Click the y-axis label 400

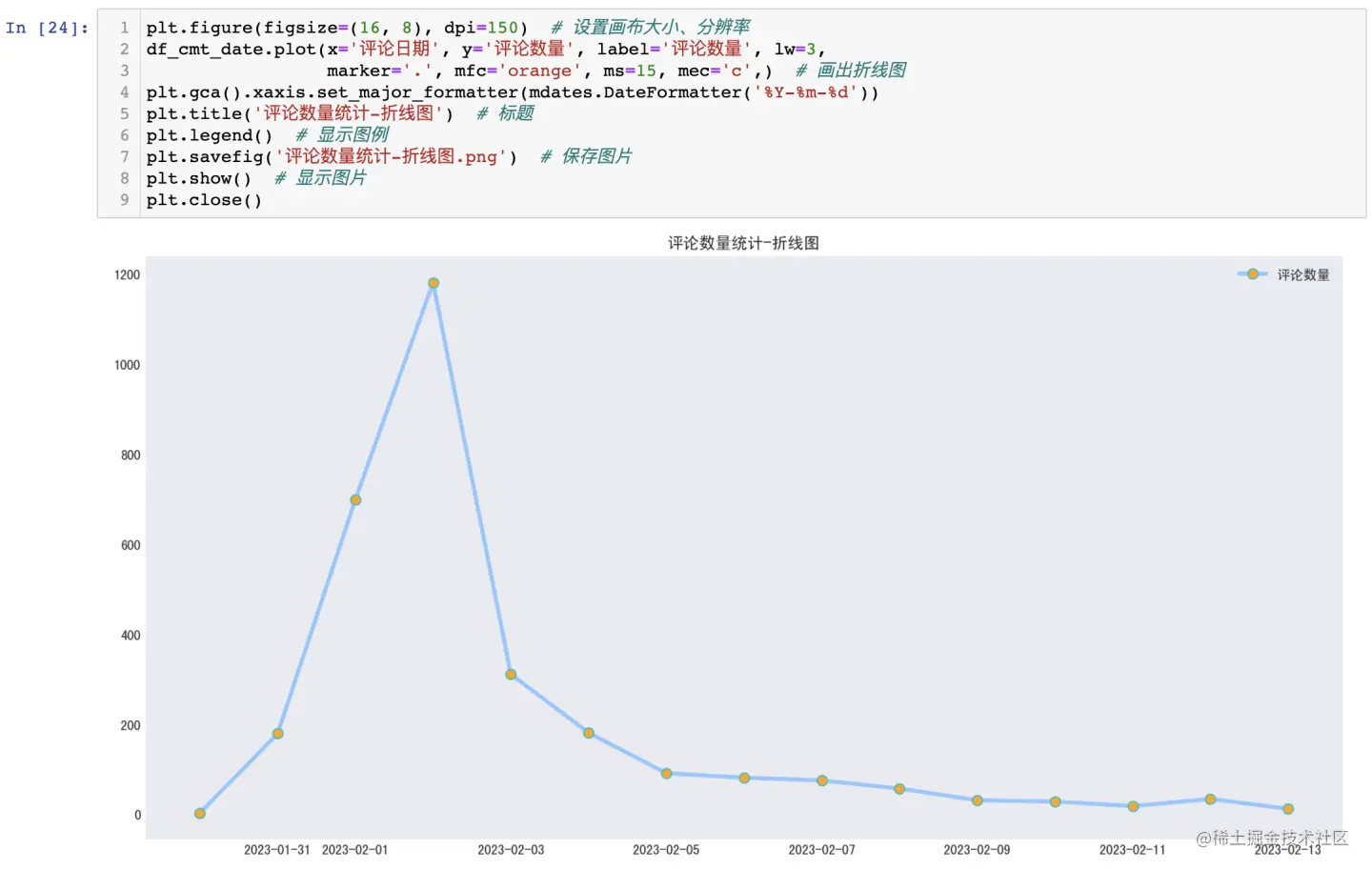(131, 636)
